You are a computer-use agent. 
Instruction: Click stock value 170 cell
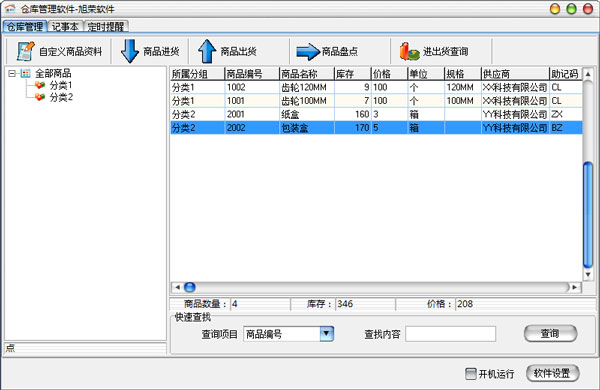tap(353, 127)
